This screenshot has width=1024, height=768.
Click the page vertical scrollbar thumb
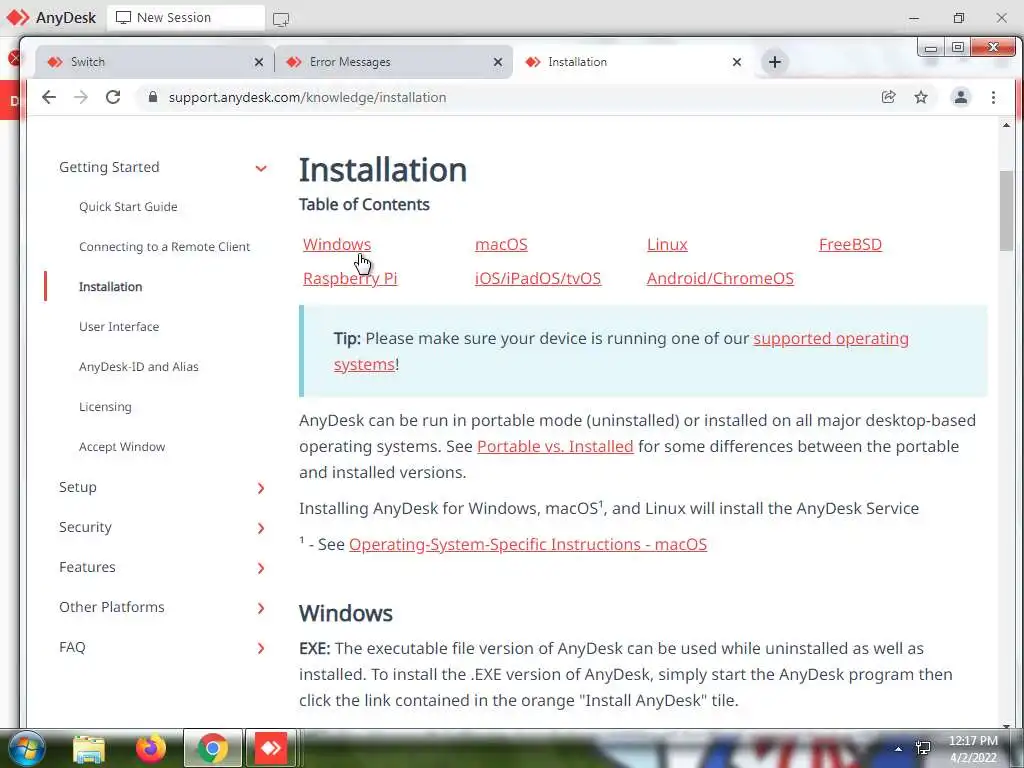tap(1006, 210)
